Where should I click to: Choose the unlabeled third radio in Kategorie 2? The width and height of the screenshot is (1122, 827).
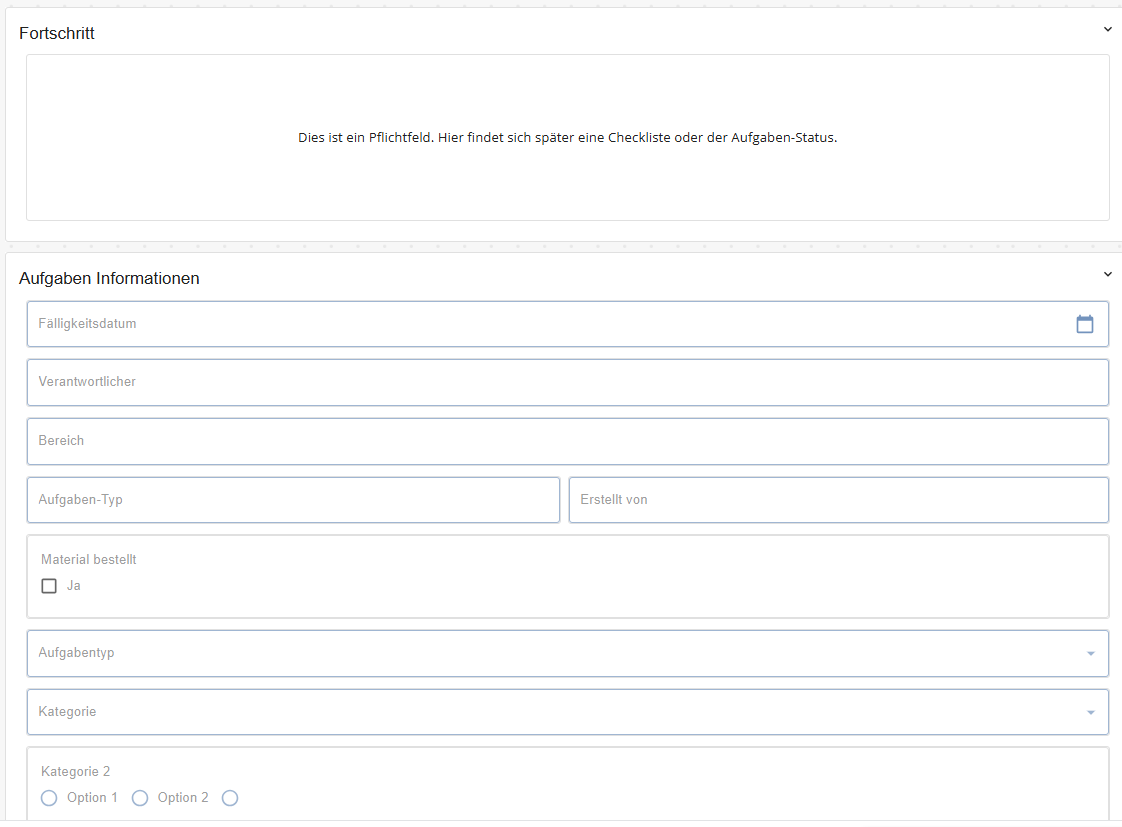tap(230, 798)
